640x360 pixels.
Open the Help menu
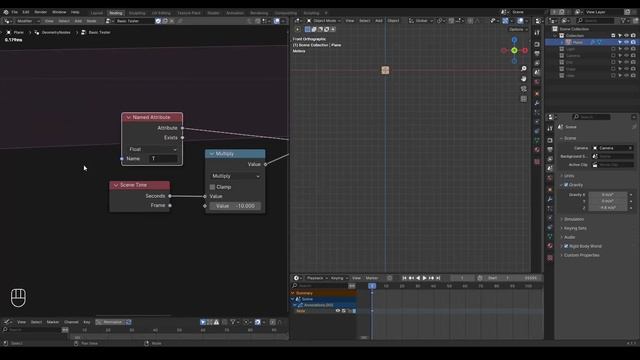(75, 12)
